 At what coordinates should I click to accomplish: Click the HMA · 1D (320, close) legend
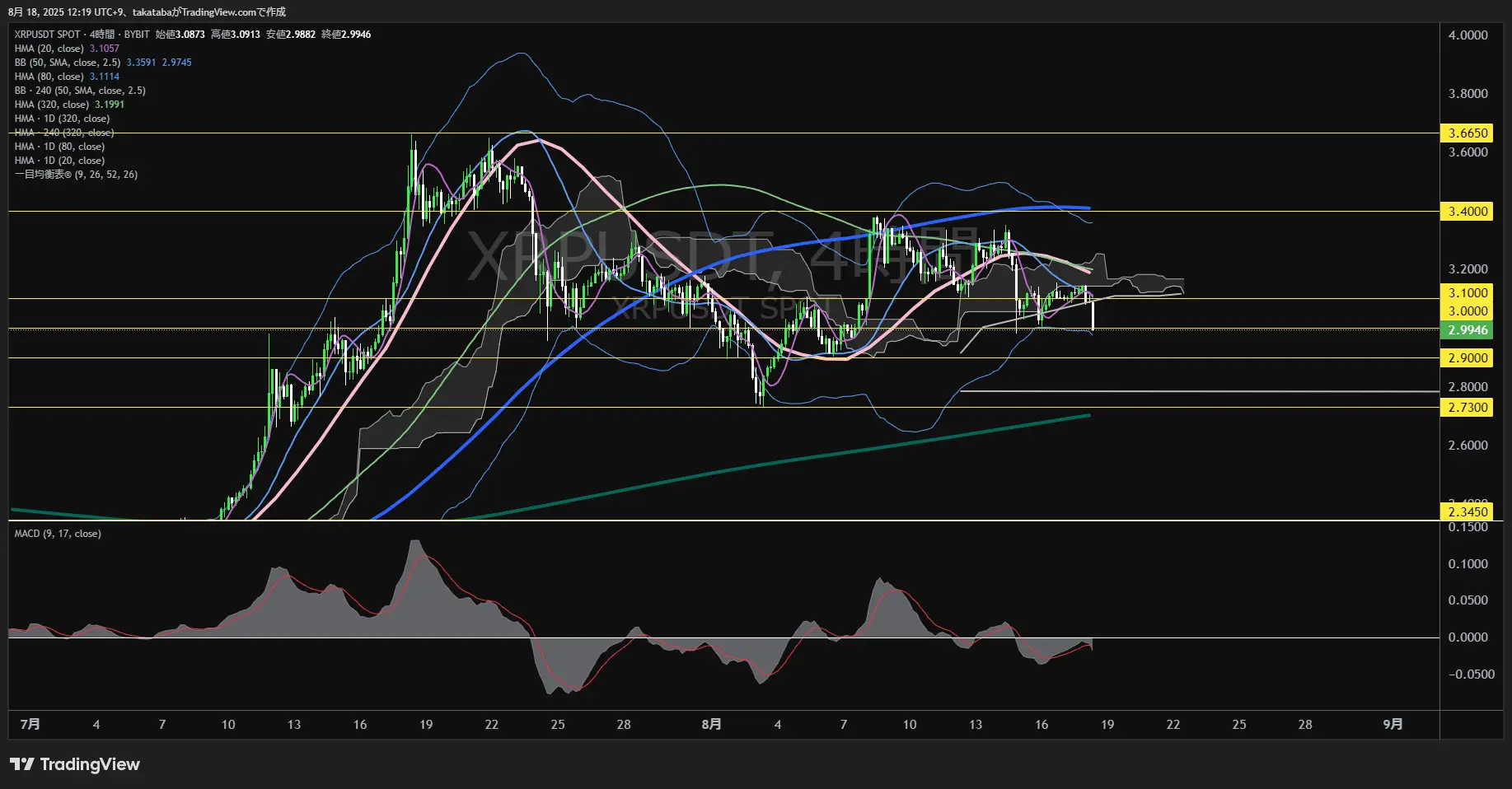(62, 119)
